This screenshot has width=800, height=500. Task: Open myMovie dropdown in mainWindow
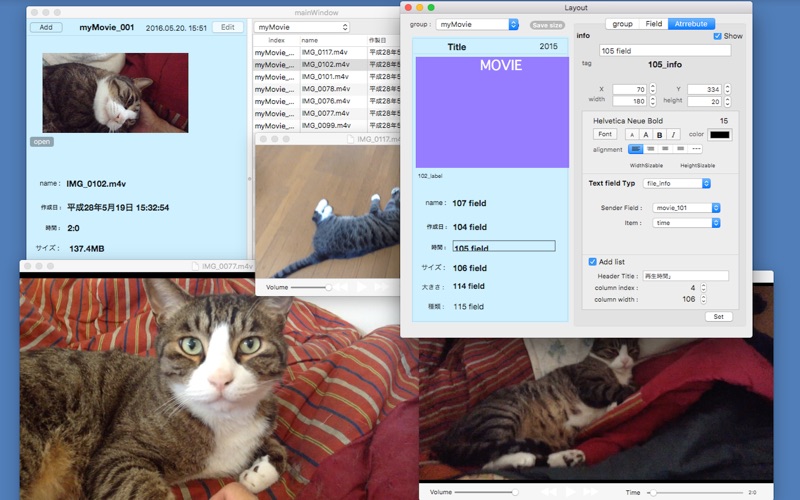(x=302, y=27)
